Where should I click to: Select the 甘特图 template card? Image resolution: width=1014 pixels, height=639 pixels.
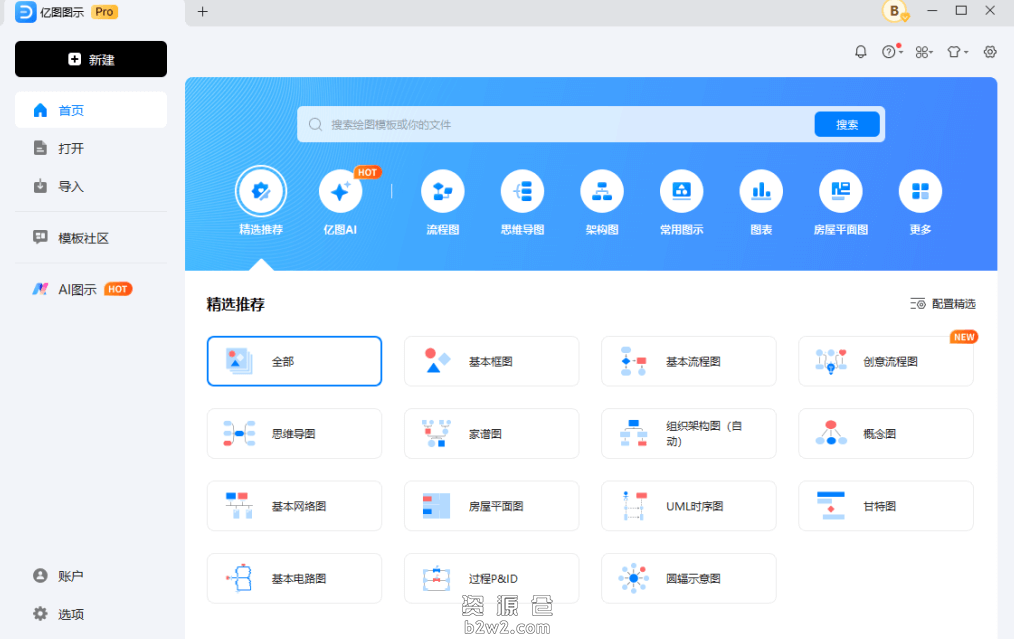coord(885,506)
